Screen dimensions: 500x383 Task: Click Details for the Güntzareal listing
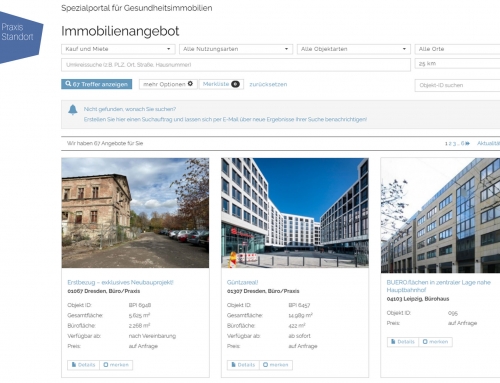[243, 365]
